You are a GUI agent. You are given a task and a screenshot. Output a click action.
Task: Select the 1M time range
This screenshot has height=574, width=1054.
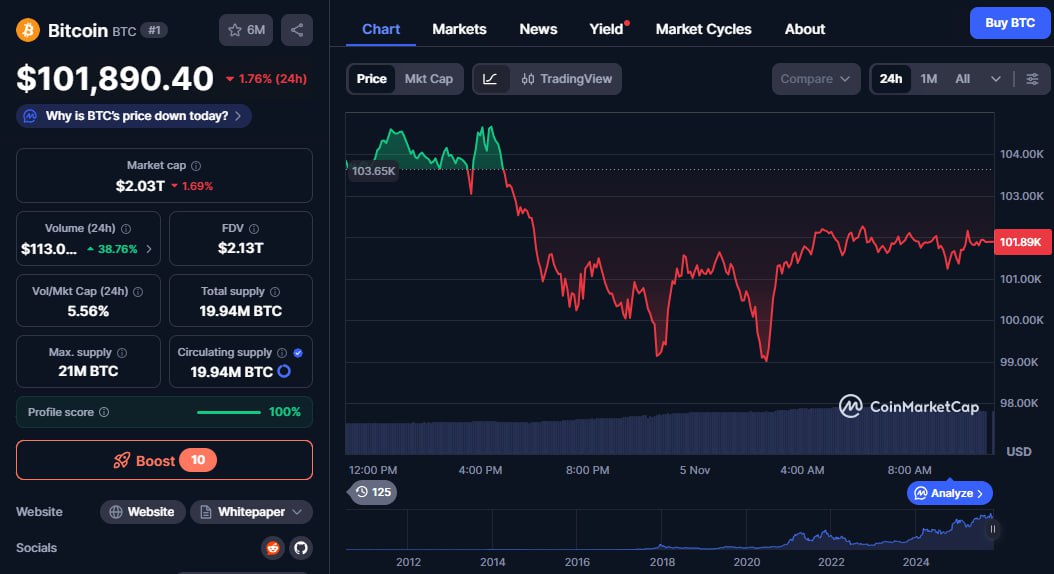point(928,79)
